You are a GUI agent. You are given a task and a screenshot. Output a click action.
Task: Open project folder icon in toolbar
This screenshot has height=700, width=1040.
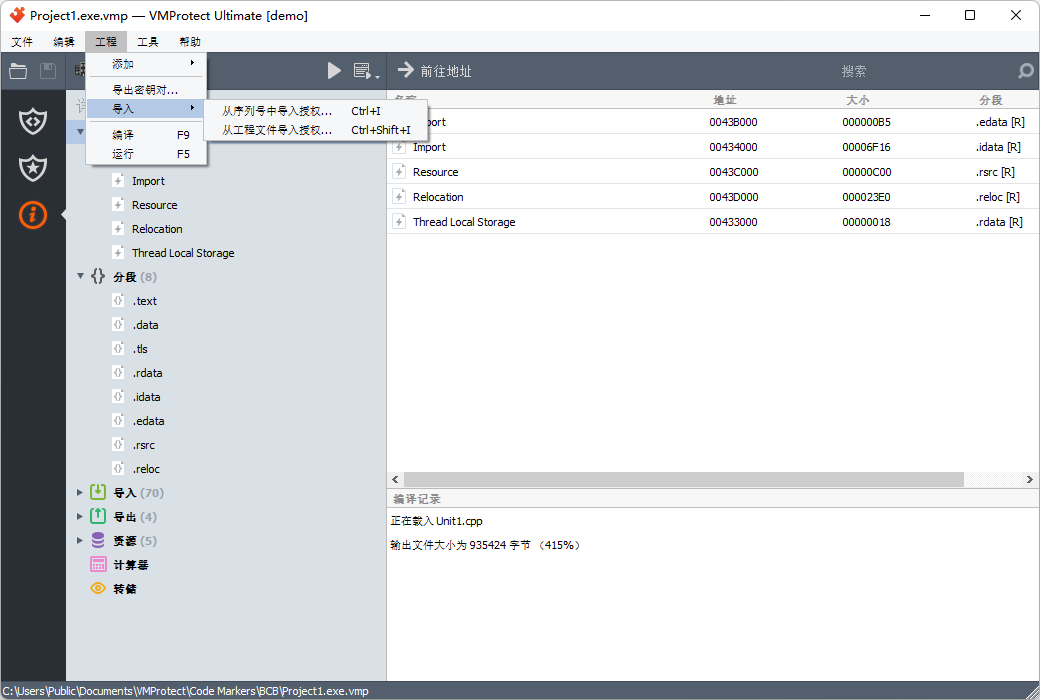tap(18, 71)
